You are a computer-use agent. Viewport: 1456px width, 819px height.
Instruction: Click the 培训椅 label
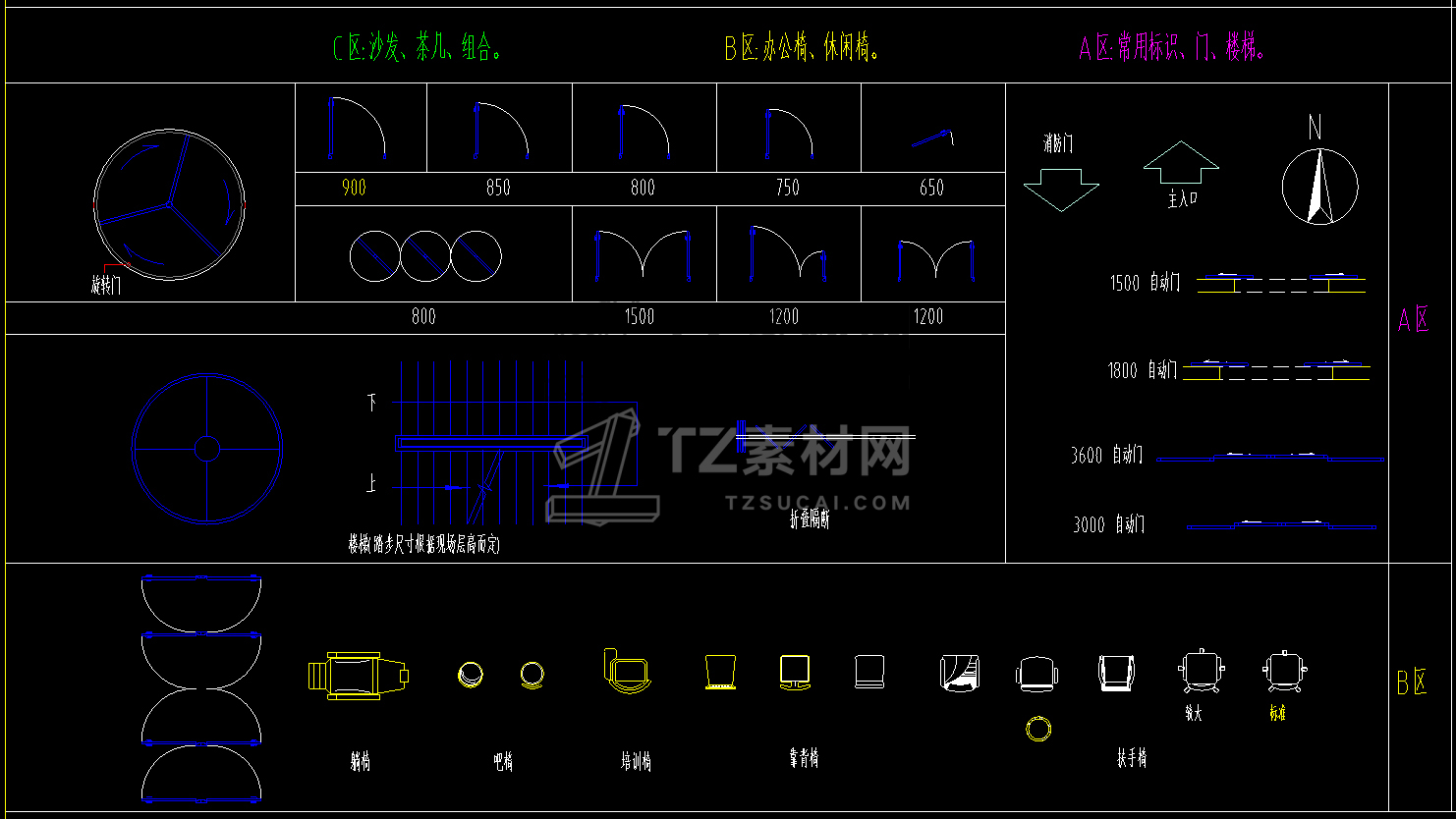click(636, 761)
